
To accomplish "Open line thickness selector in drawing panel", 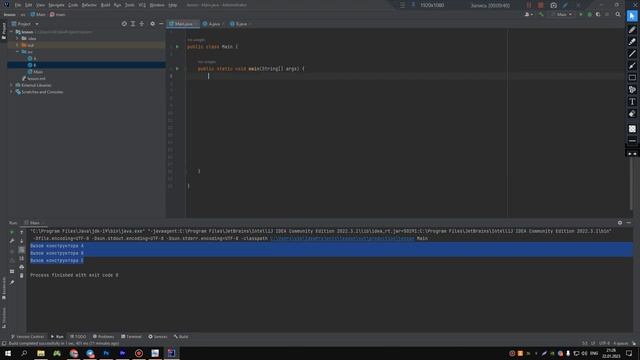I will (632, 141).
